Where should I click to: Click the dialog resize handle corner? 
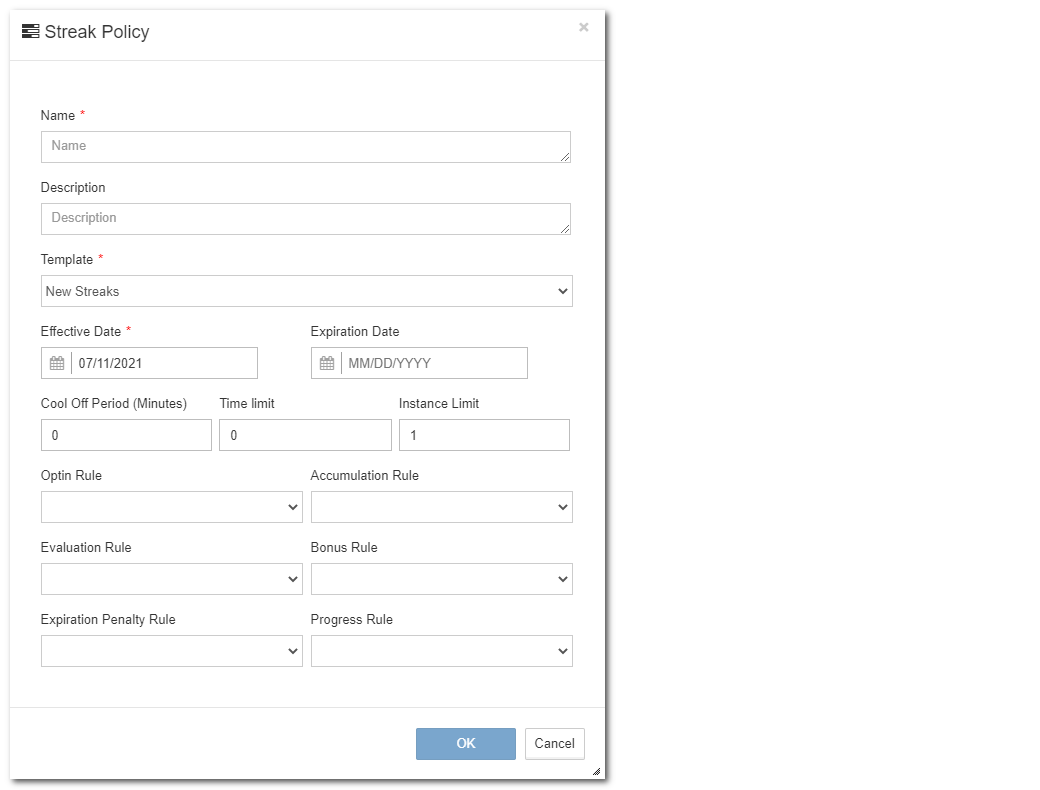[596, 771]
